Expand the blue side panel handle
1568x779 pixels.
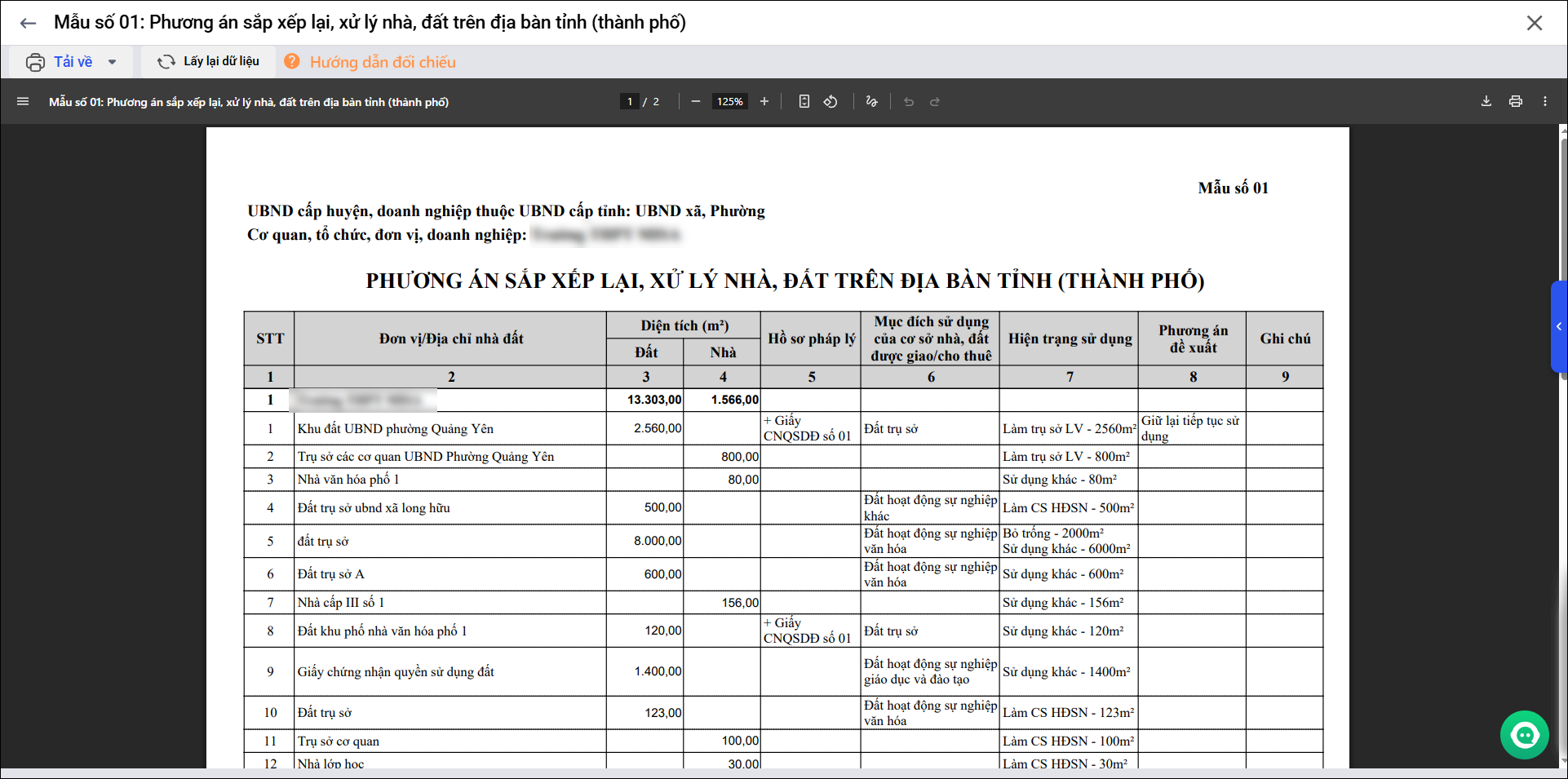[x=1559, y=326]
